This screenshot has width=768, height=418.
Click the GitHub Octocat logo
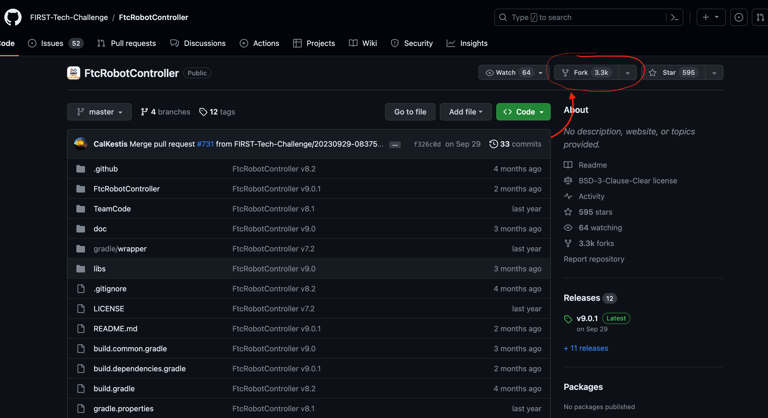pyautogui.click(x=13, y=17)
